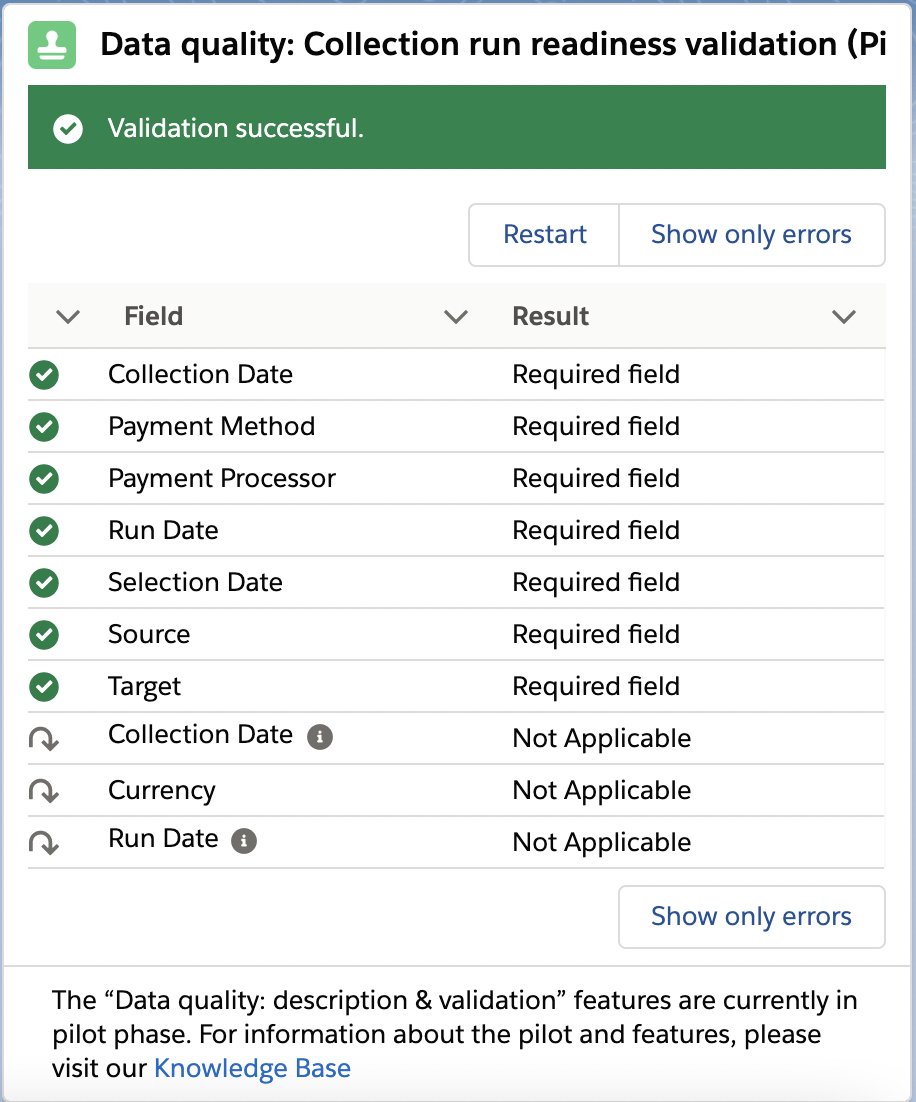
Task: Click the skipped-step icon next to the lower Run Date
Action: coord(44,842)
